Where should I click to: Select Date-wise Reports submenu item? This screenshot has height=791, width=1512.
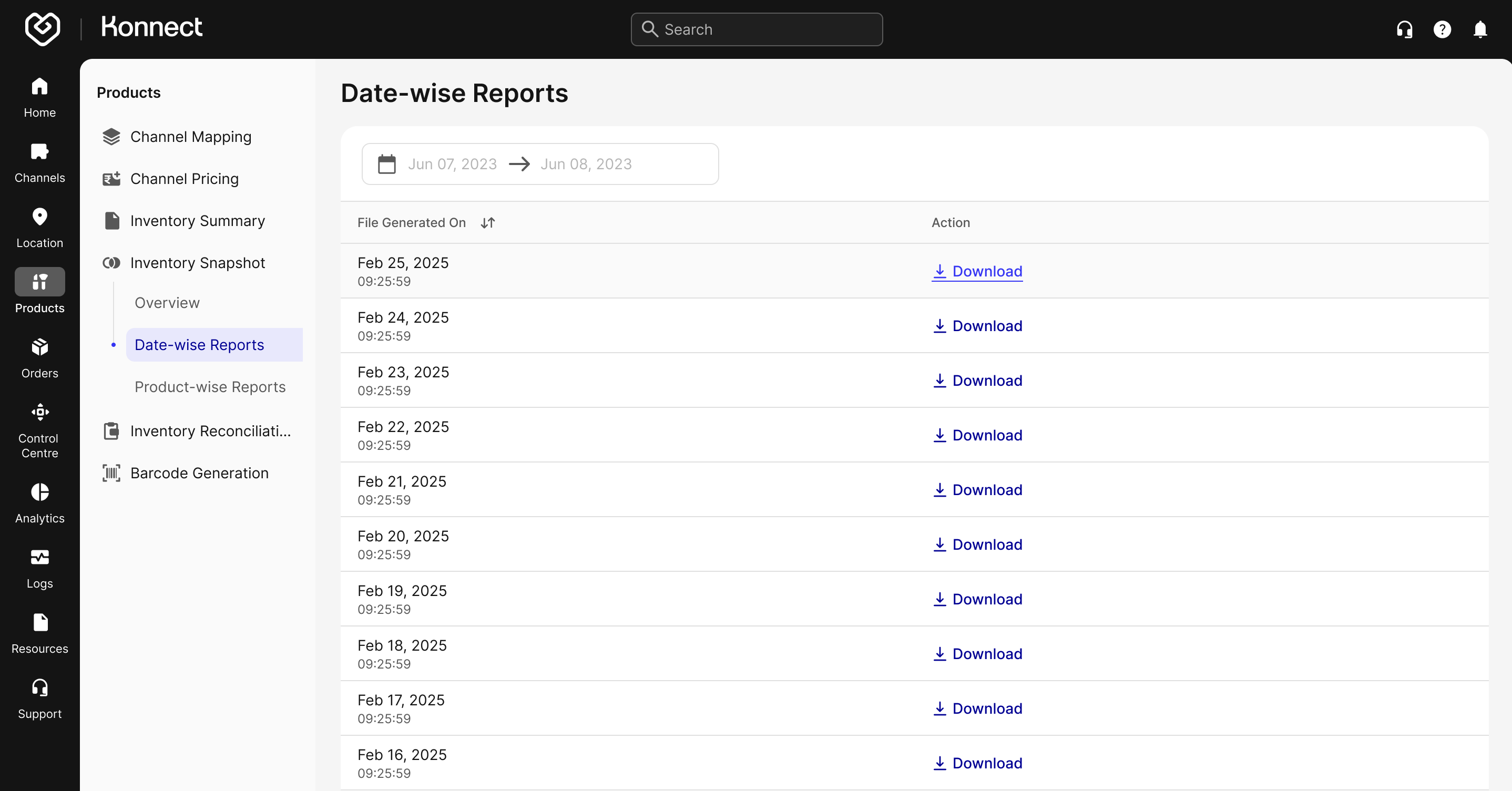tap(214, 344)
